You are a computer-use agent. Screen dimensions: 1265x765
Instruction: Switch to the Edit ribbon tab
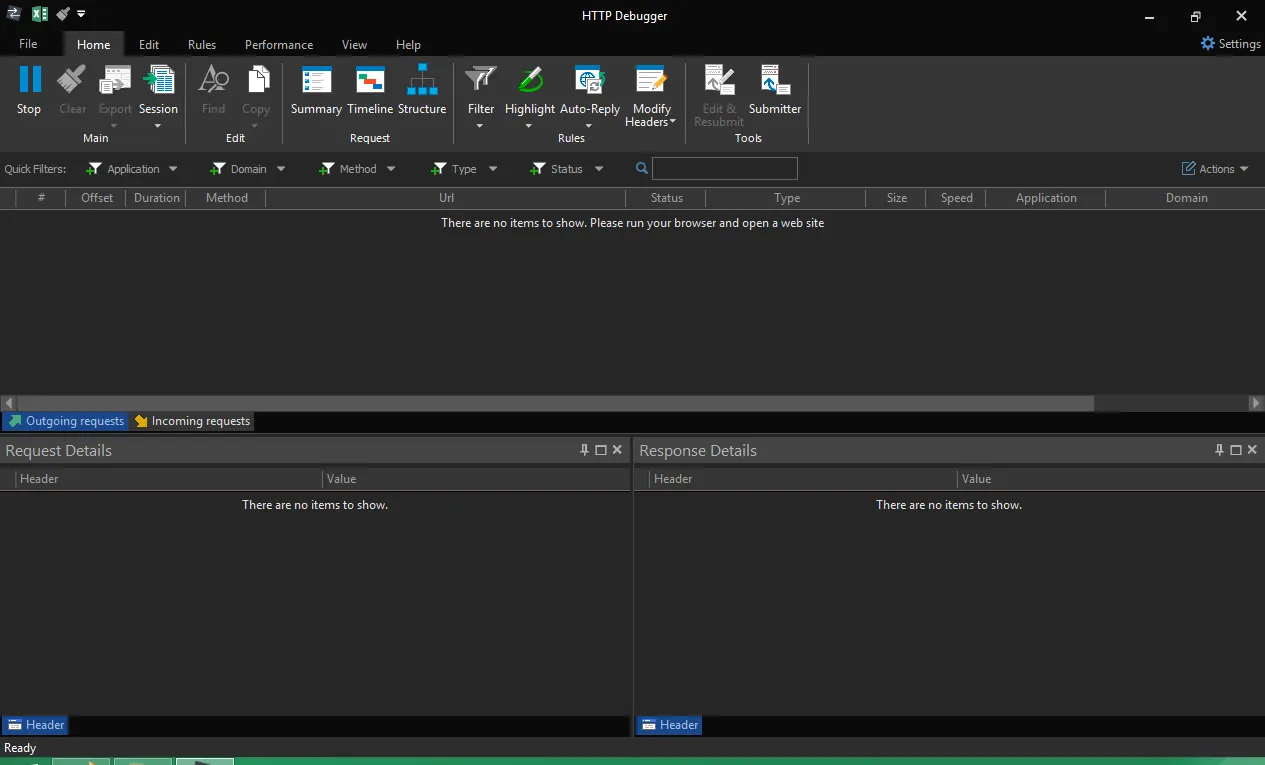(149, 44)
